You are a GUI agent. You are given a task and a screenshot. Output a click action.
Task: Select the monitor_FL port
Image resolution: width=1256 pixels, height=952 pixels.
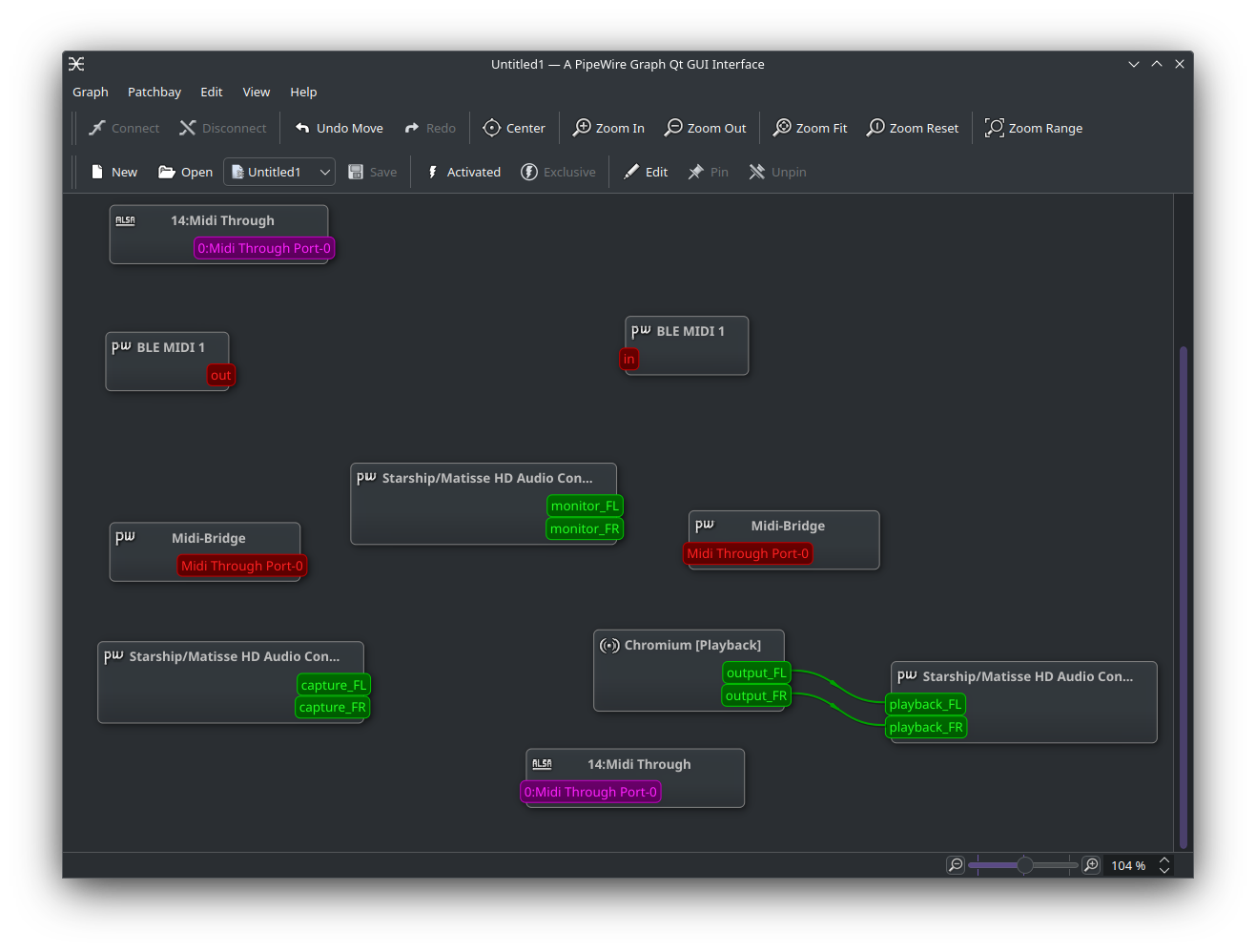[x=585, y=506]
